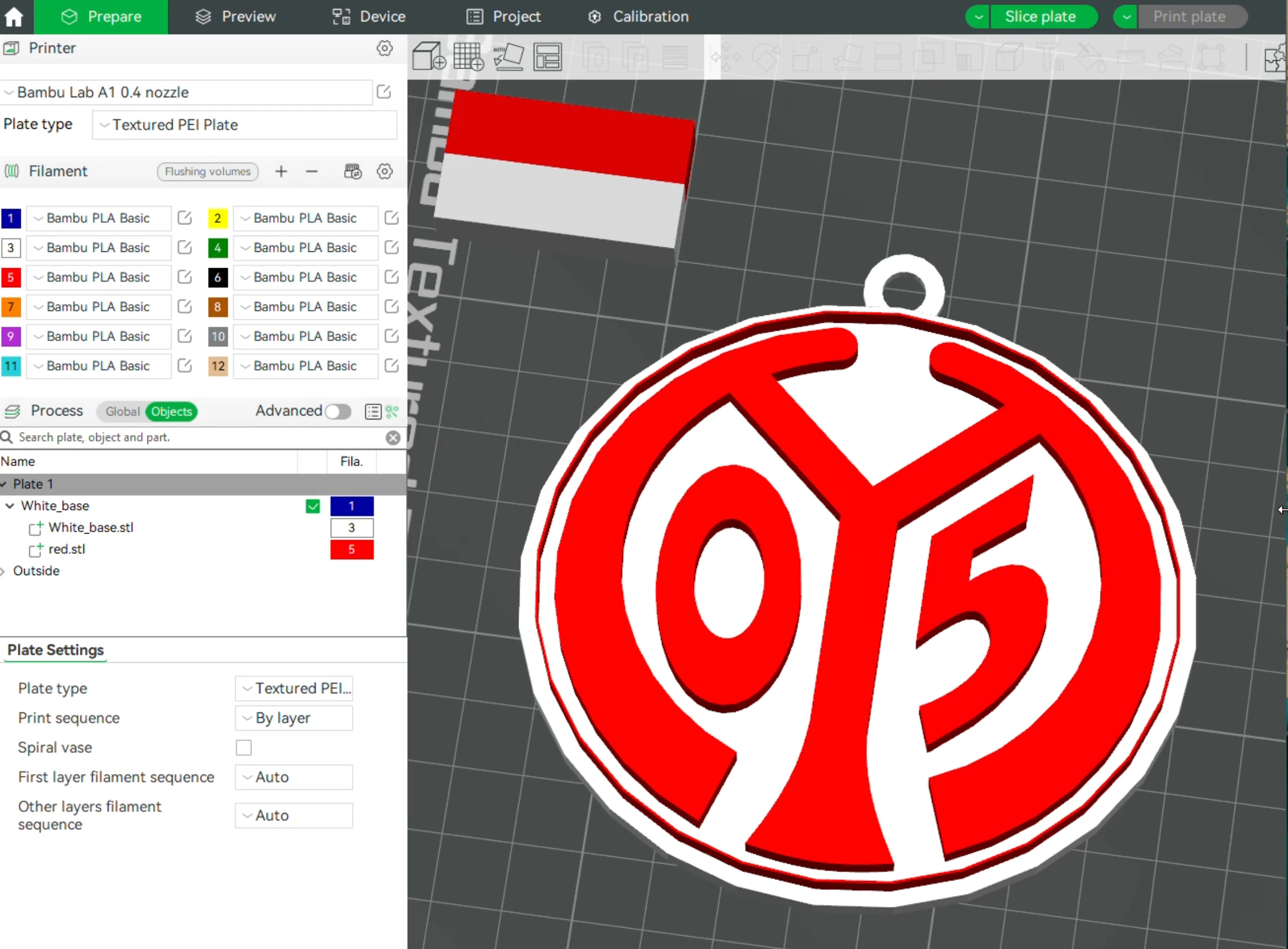Open Flushing volumes settings
1288x949 pixels.
208,171
